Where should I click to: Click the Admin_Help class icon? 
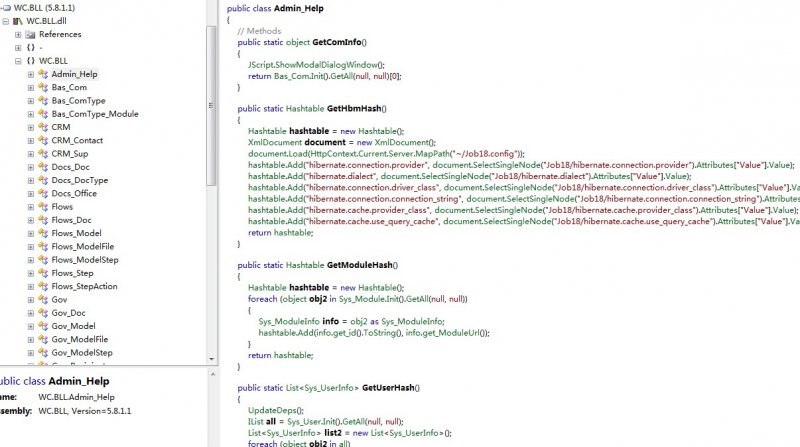(43, 74)
